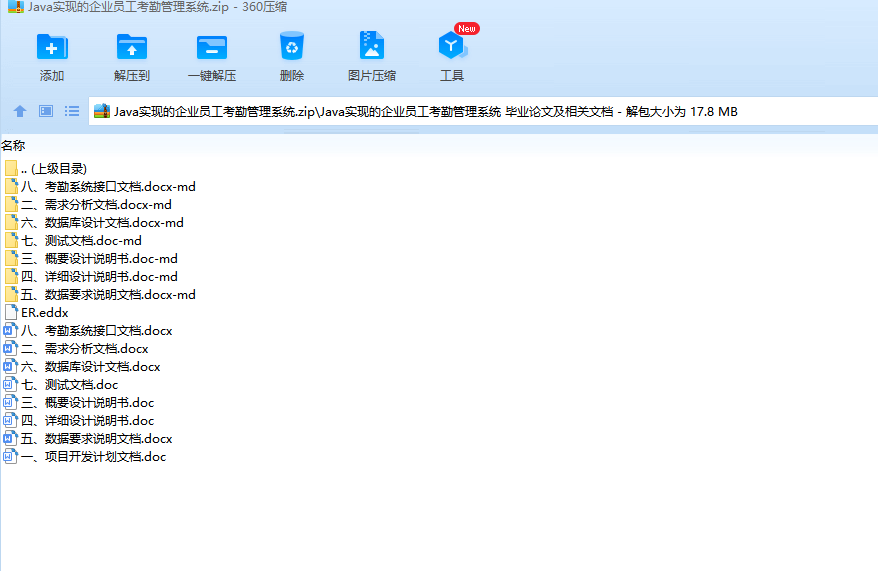Click Word icon beside 四、详细设计说明书.doc

coord(11,420)
